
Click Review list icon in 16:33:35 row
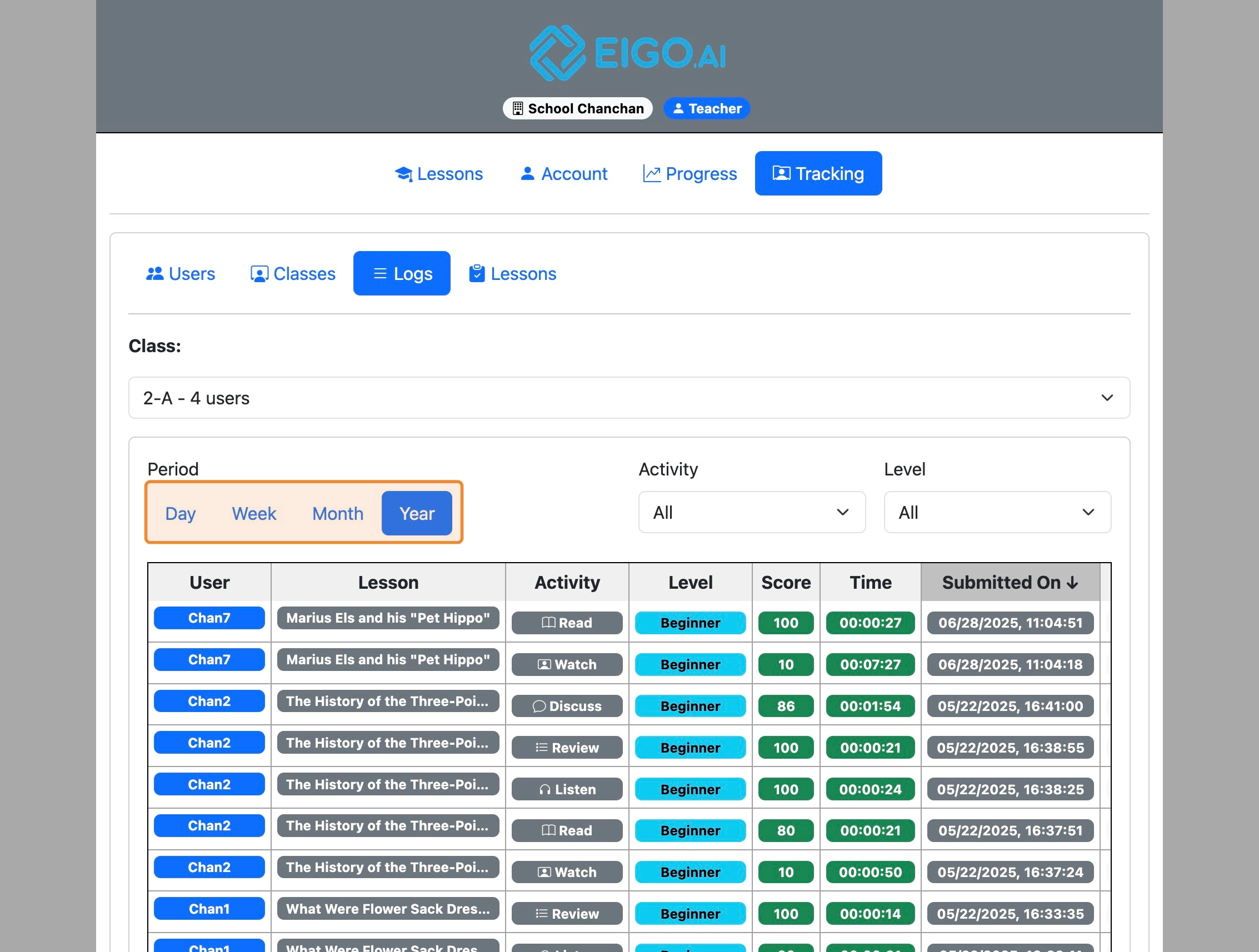point(542,914)
